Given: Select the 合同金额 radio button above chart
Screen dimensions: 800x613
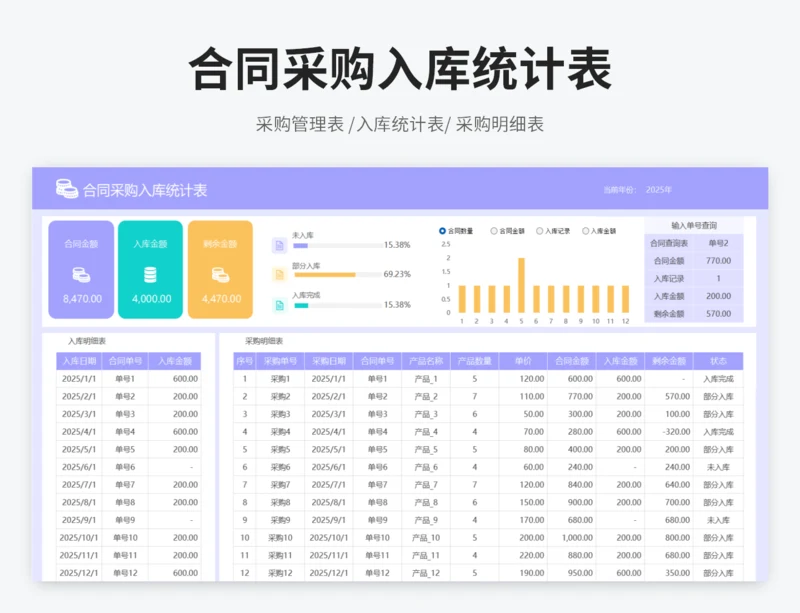Looking at the screenshot, I should pos(493,231).
